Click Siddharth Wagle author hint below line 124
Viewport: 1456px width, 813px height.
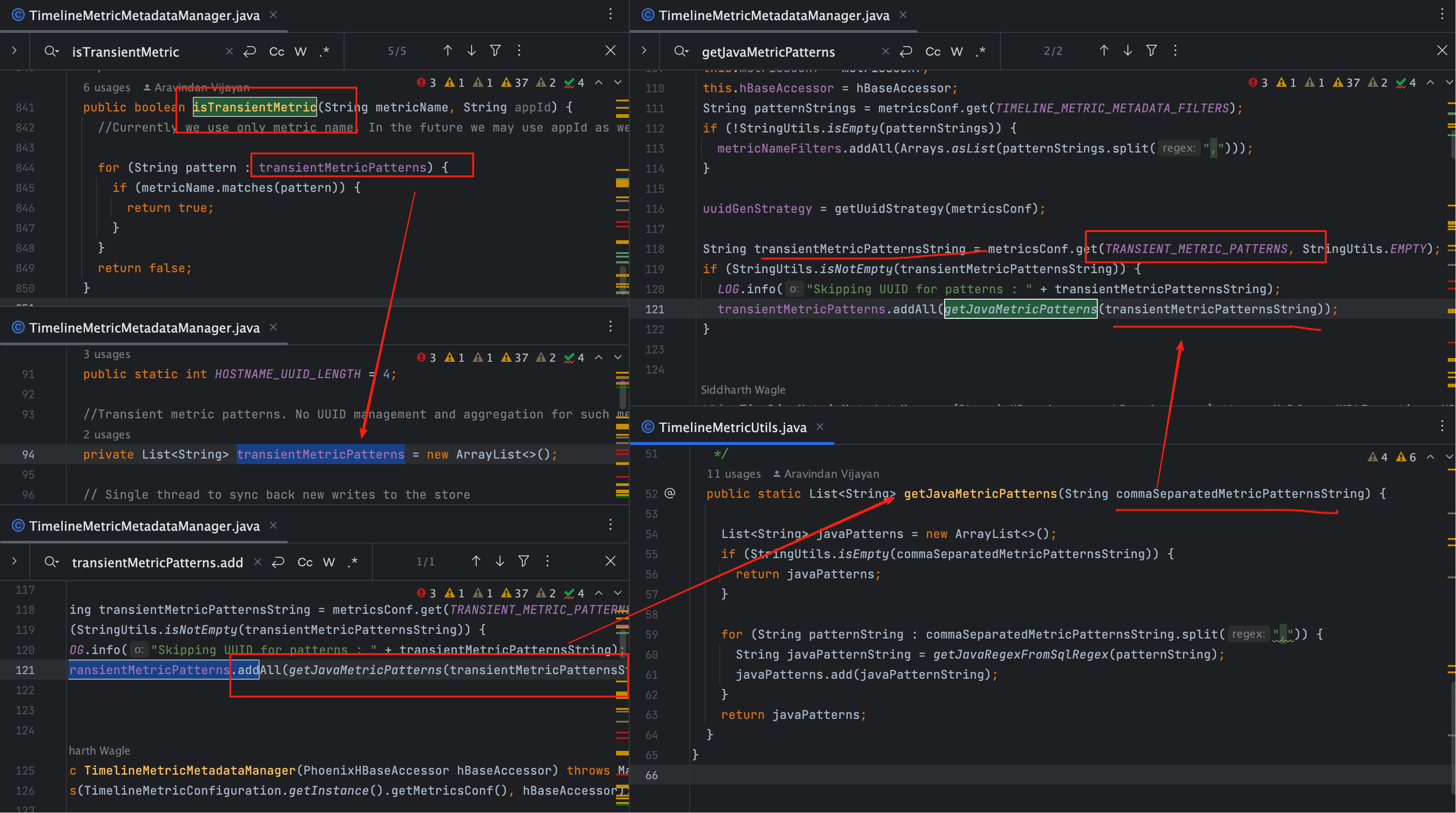pyautogui.click(x=743, y=390)
